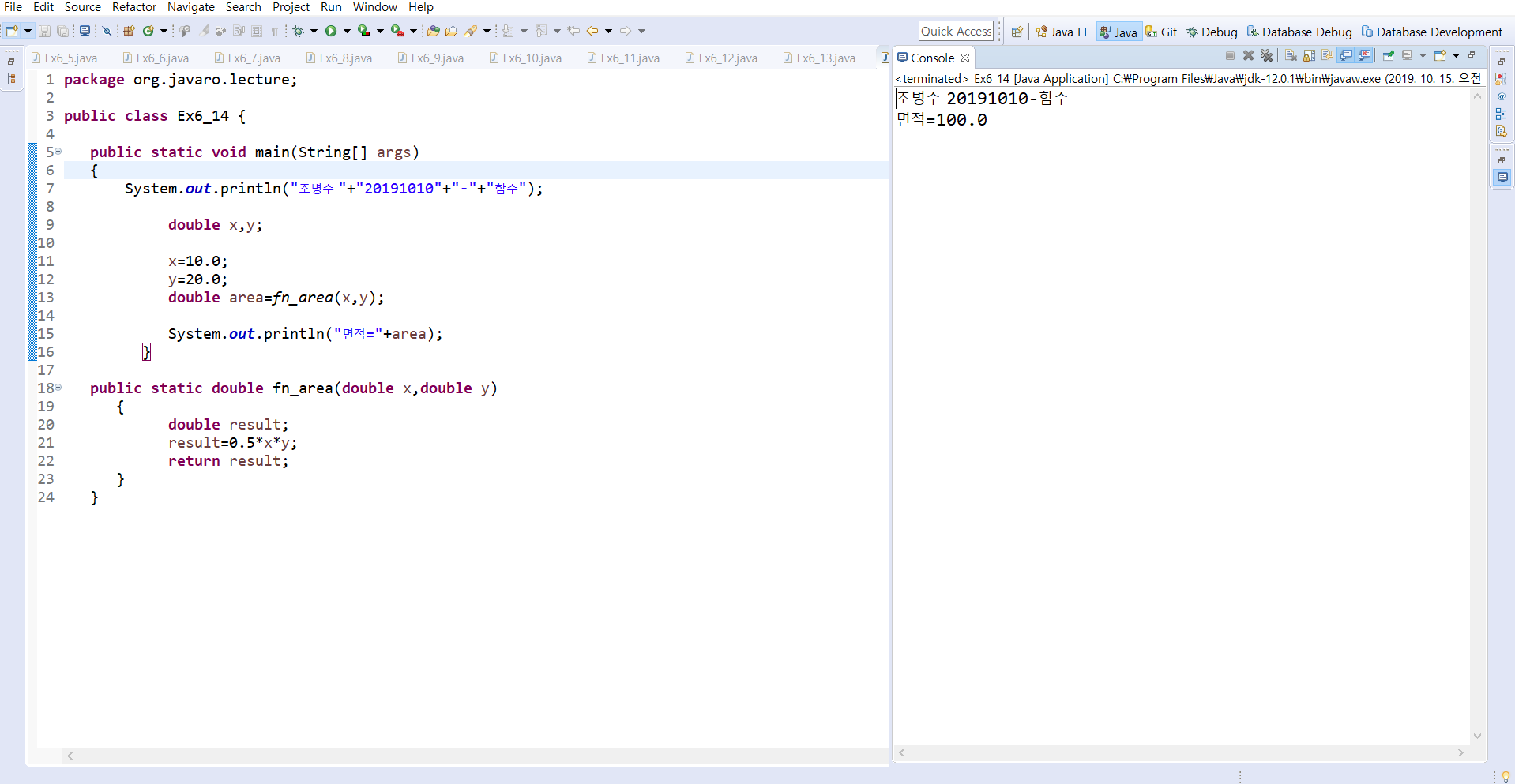
Task: Expand the Coverage dropdown arrow
Action: pyautogui.click(x=380, y=31)
